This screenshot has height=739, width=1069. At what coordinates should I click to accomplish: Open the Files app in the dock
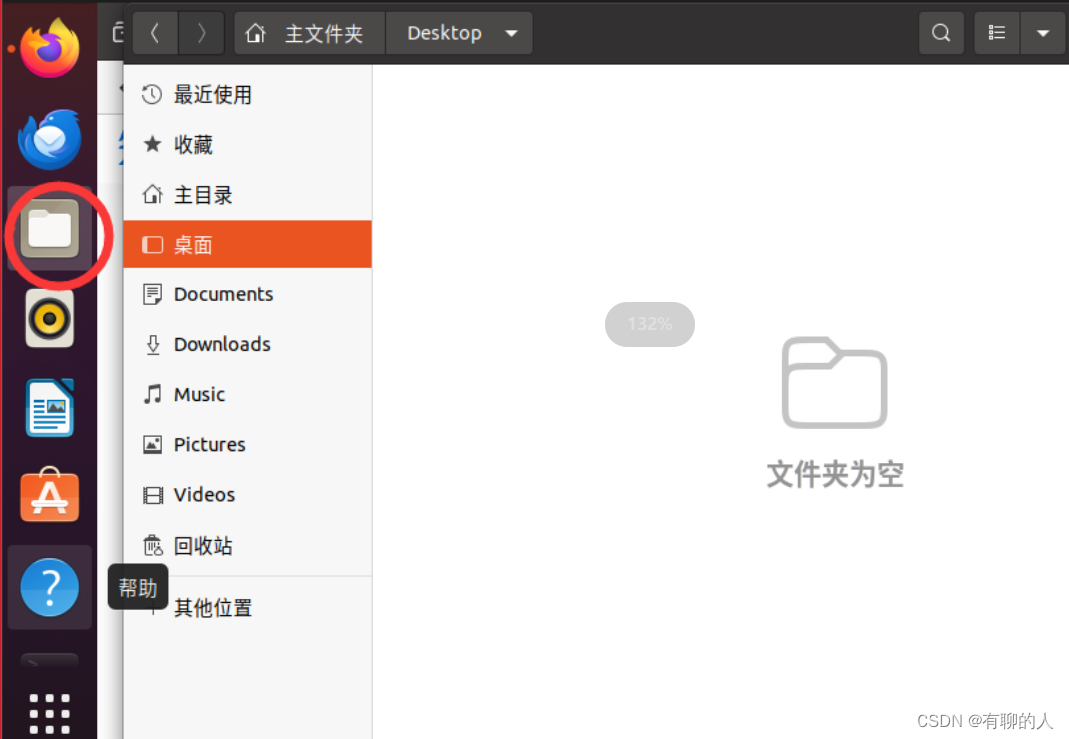pos(49,229)
